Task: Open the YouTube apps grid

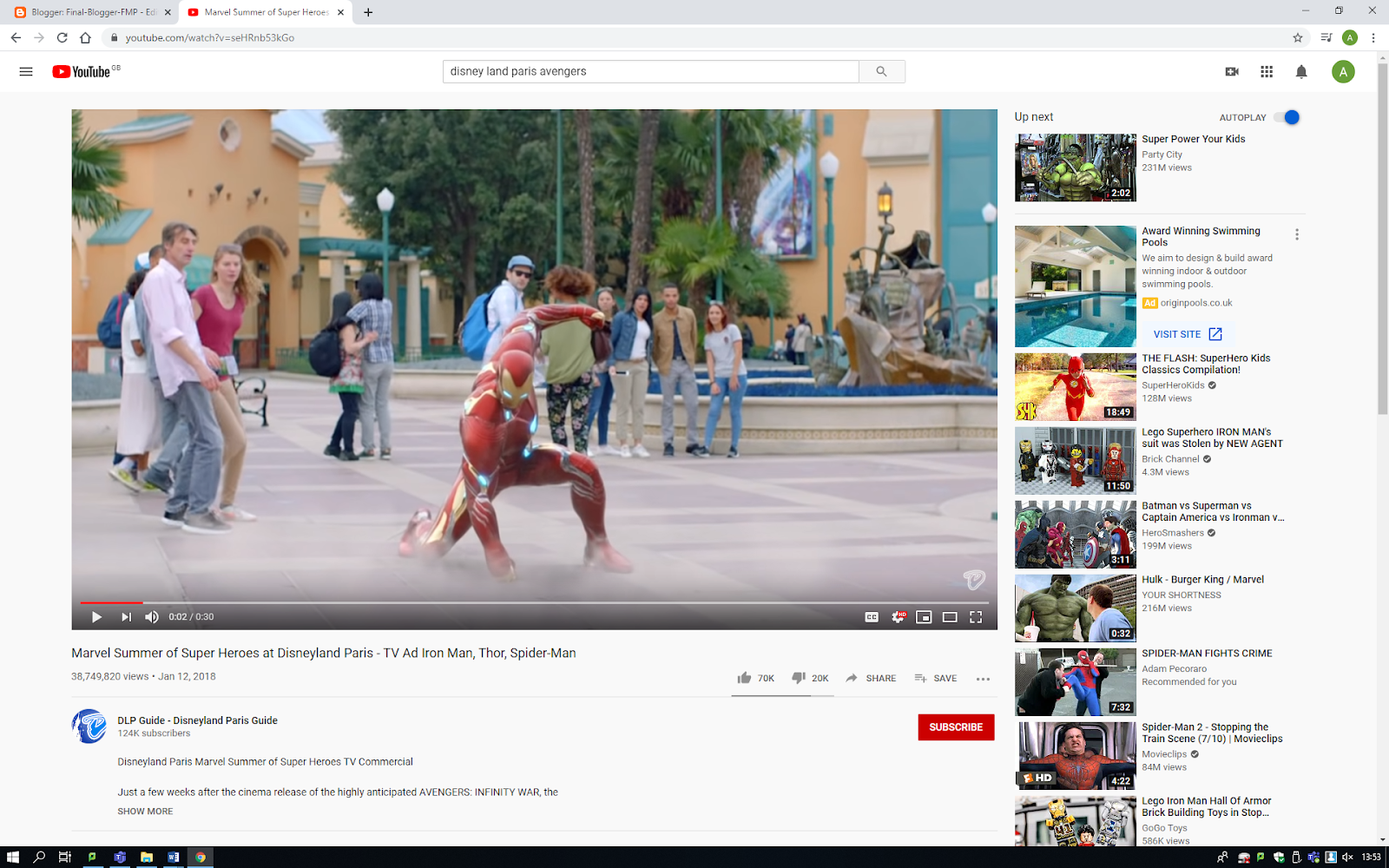Action: click(1267, 72)
